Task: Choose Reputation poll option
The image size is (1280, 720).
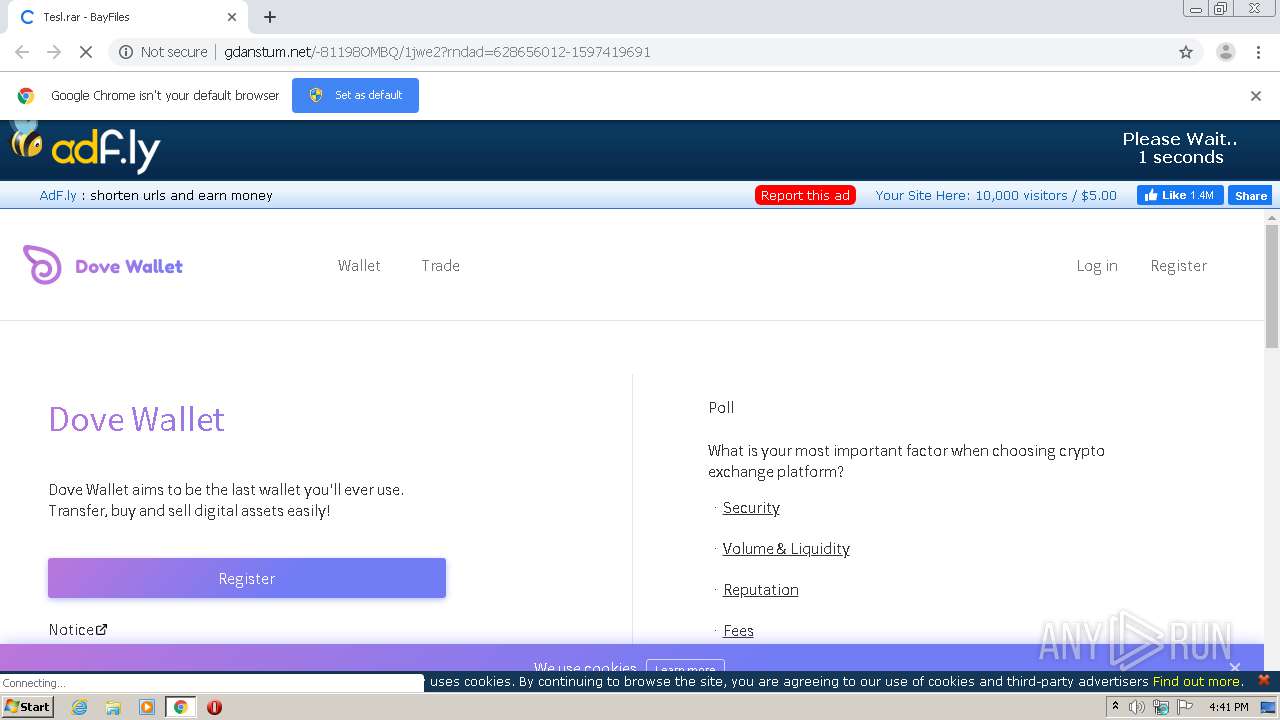Action: [760, 589]
